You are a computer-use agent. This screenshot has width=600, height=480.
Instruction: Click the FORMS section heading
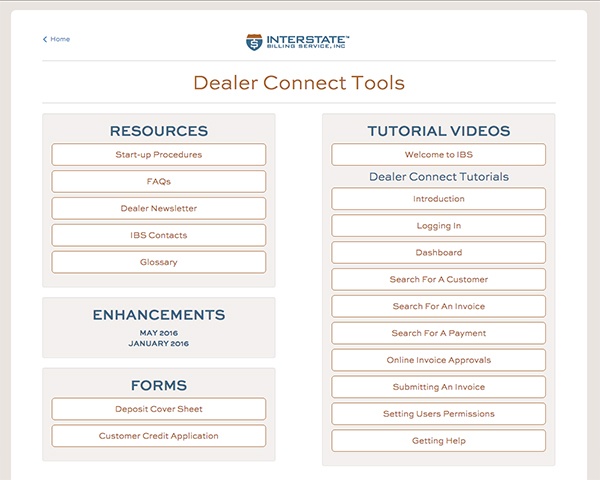point(159,385)
